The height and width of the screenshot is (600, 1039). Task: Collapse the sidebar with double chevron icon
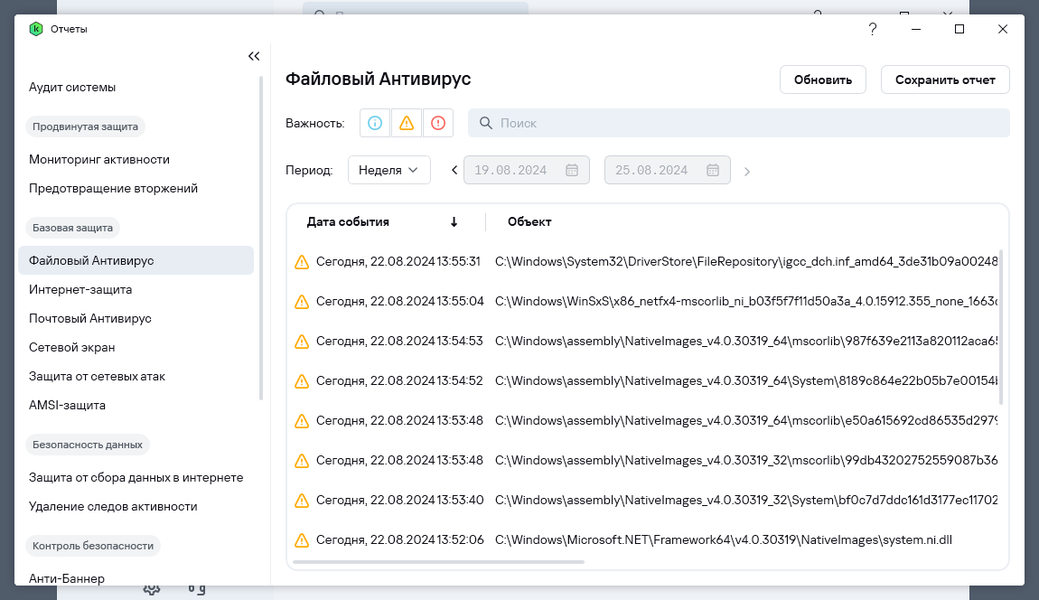point(254,56)
